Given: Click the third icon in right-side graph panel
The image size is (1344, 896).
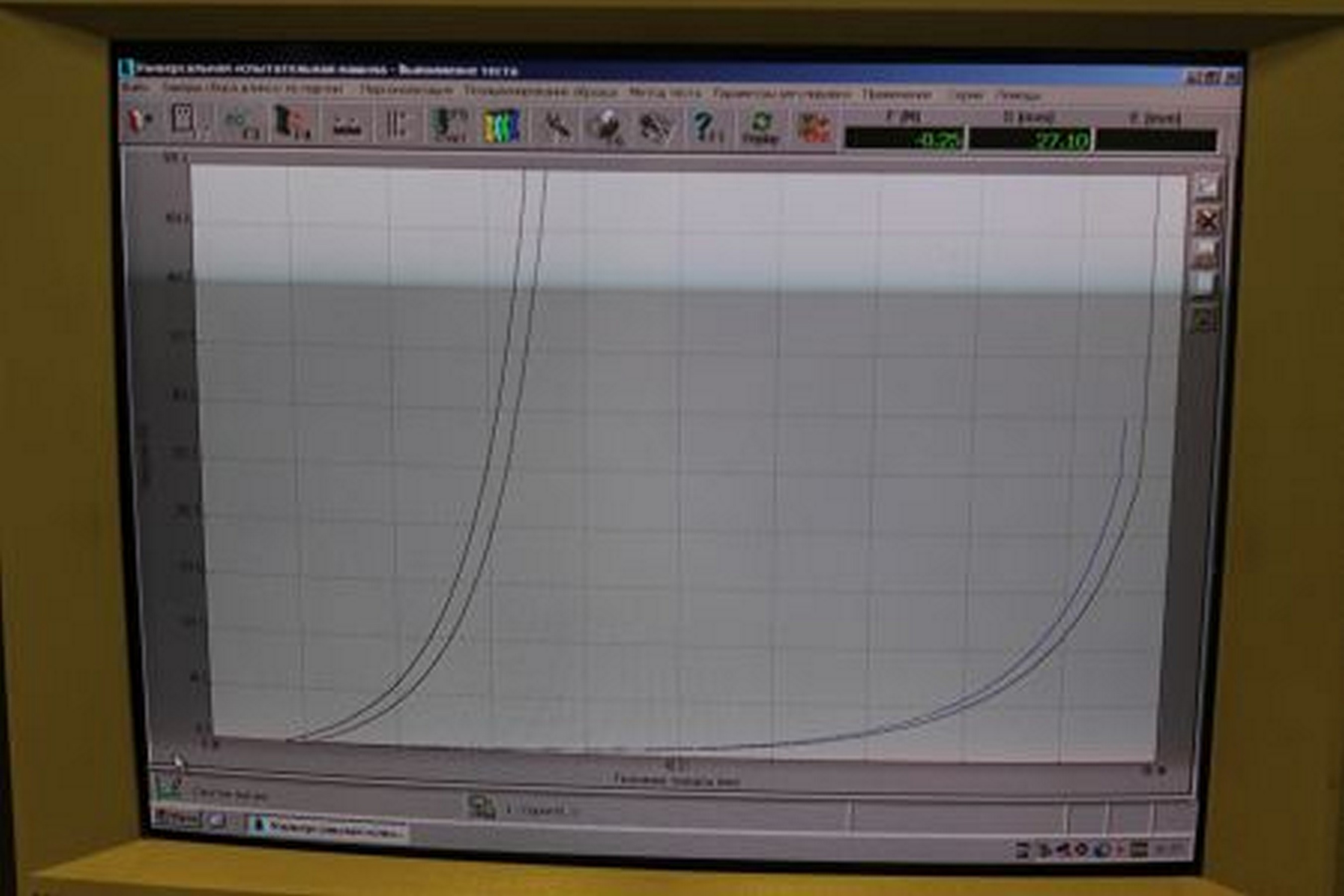Looking at the screenshot, I should click(x=1205, y=252).
